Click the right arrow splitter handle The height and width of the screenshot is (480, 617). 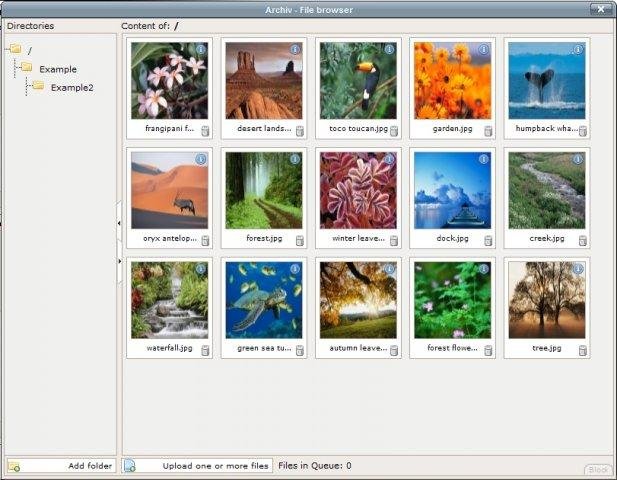pos(119,261)
